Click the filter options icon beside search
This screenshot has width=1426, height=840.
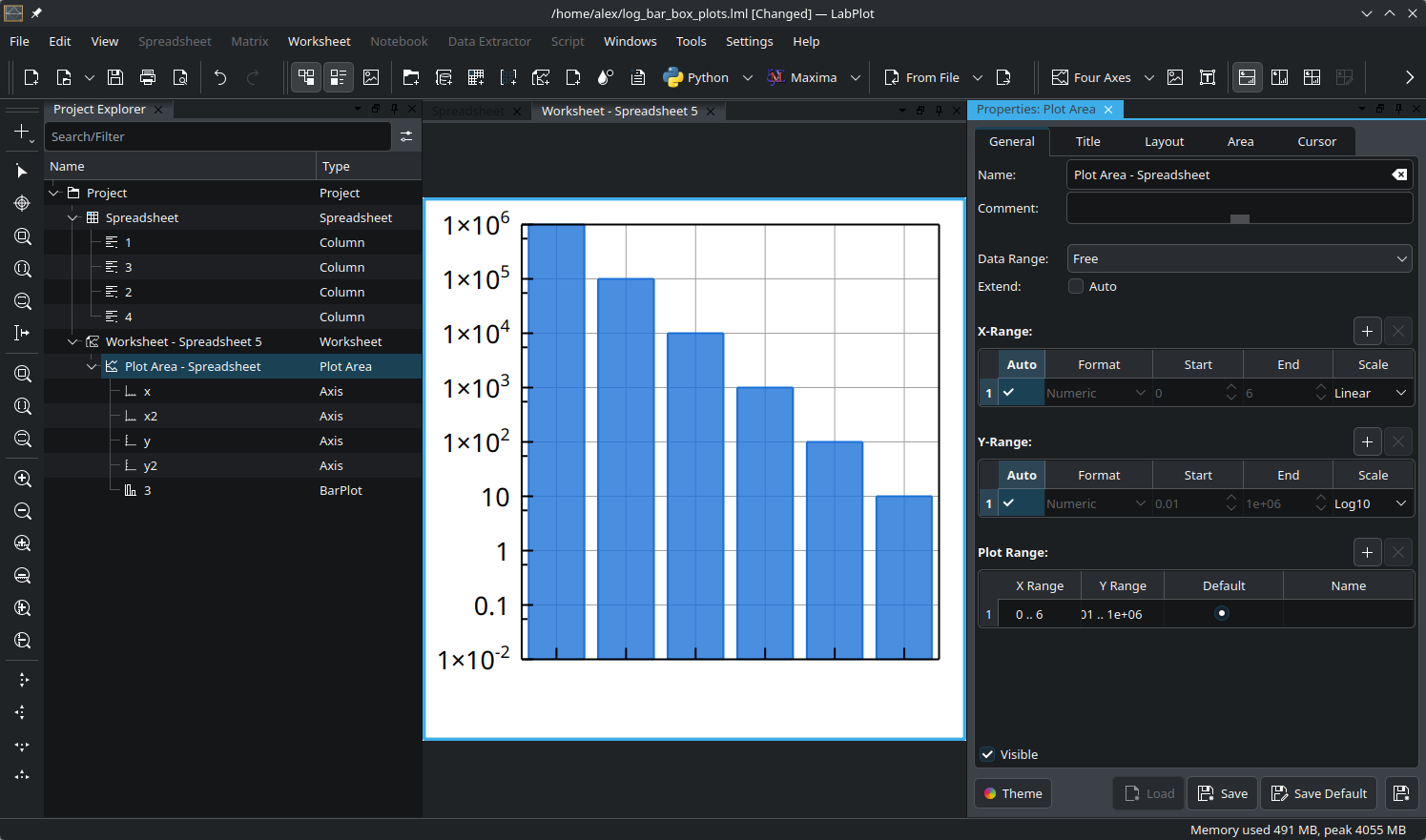point(406,136)
